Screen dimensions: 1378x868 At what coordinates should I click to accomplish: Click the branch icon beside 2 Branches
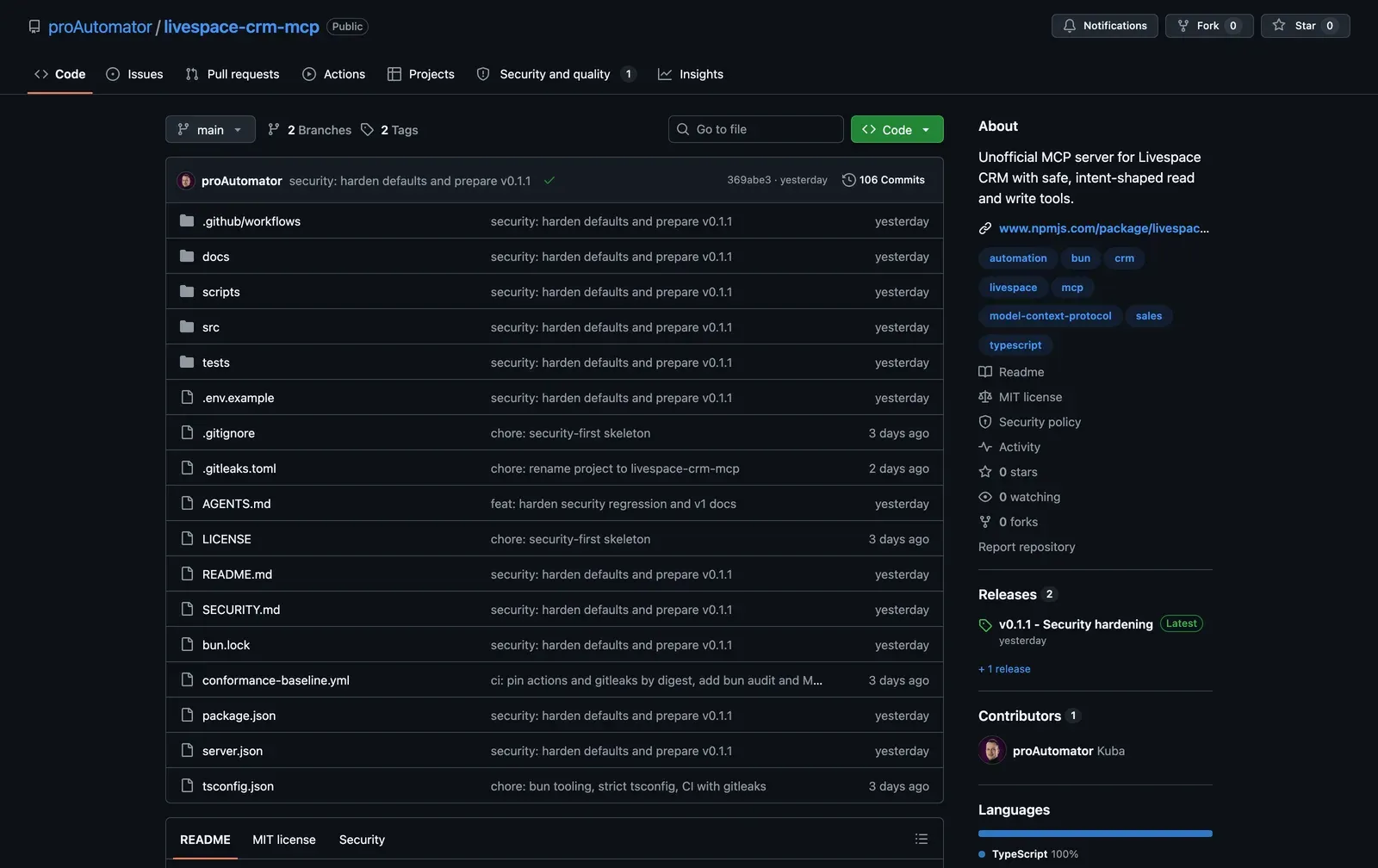(x=274, y=129)
